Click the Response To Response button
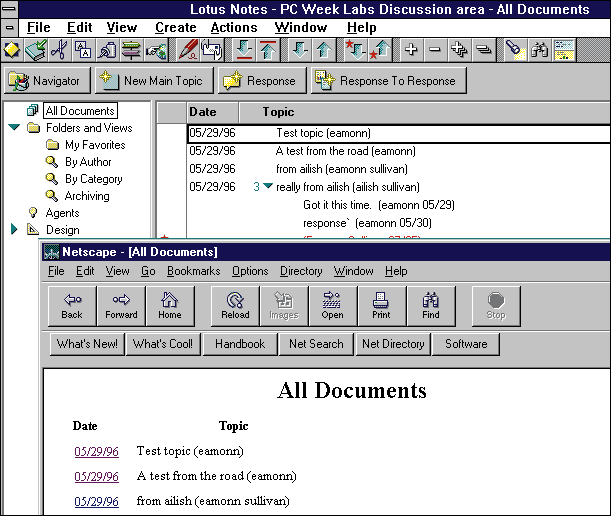The height and width of the screenshot is (516, 611). click(x=388, y=81)
